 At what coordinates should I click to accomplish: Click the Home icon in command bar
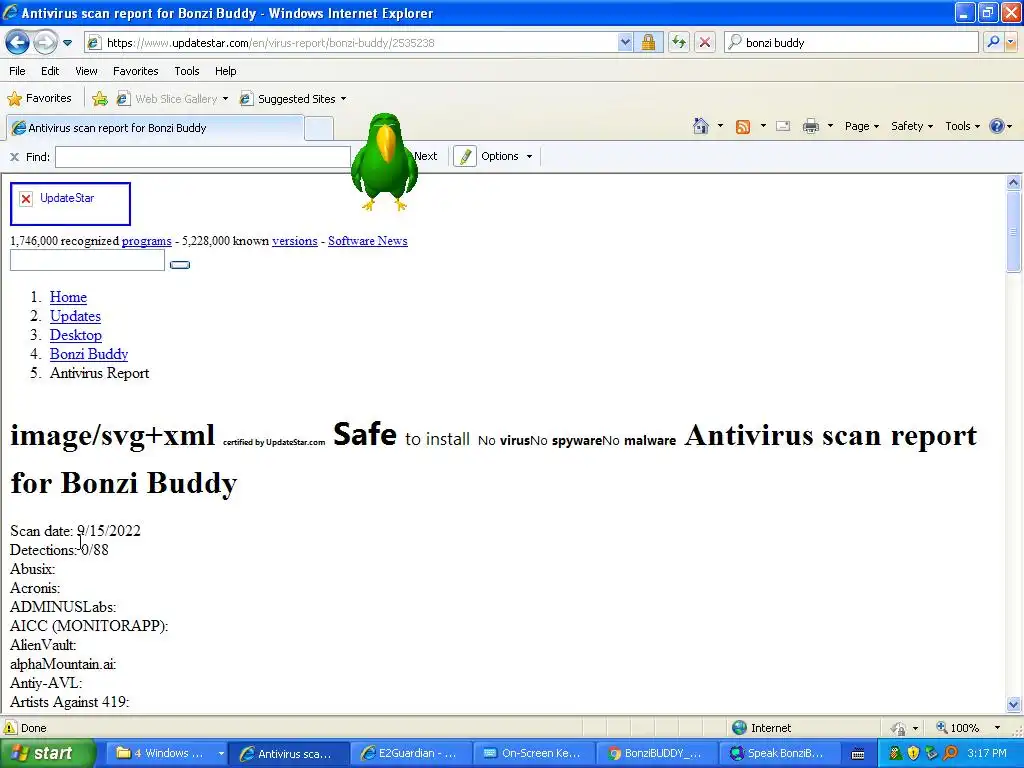pos(701,126)
